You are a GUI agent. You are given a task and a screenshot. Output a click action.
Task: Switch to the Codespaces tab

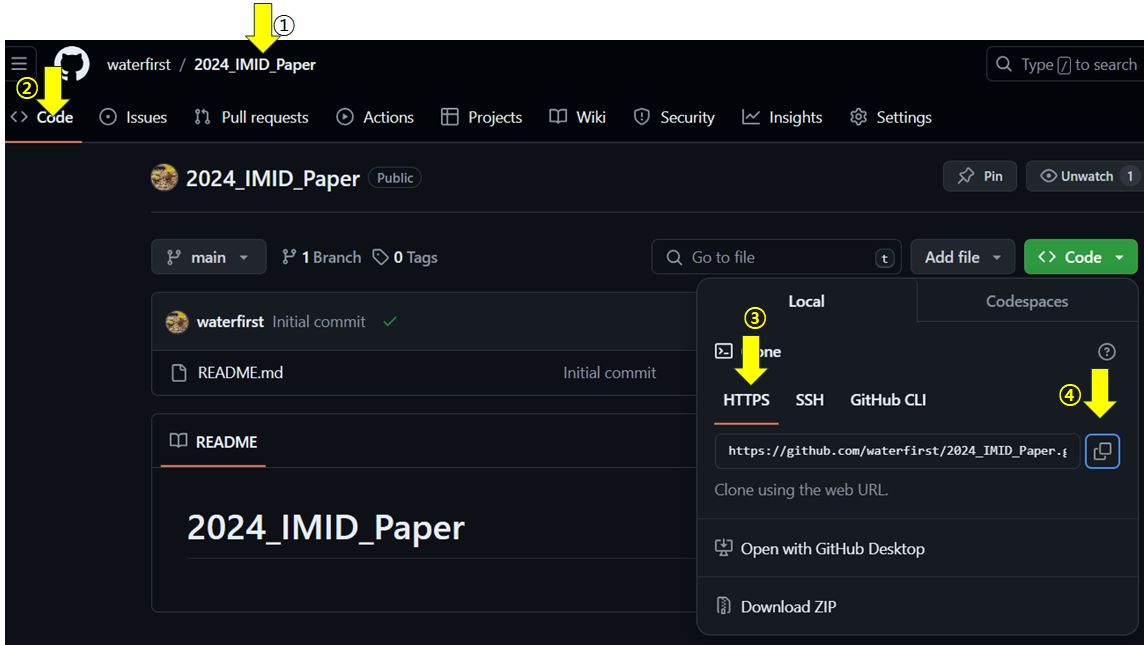(x=1027, y=301)
